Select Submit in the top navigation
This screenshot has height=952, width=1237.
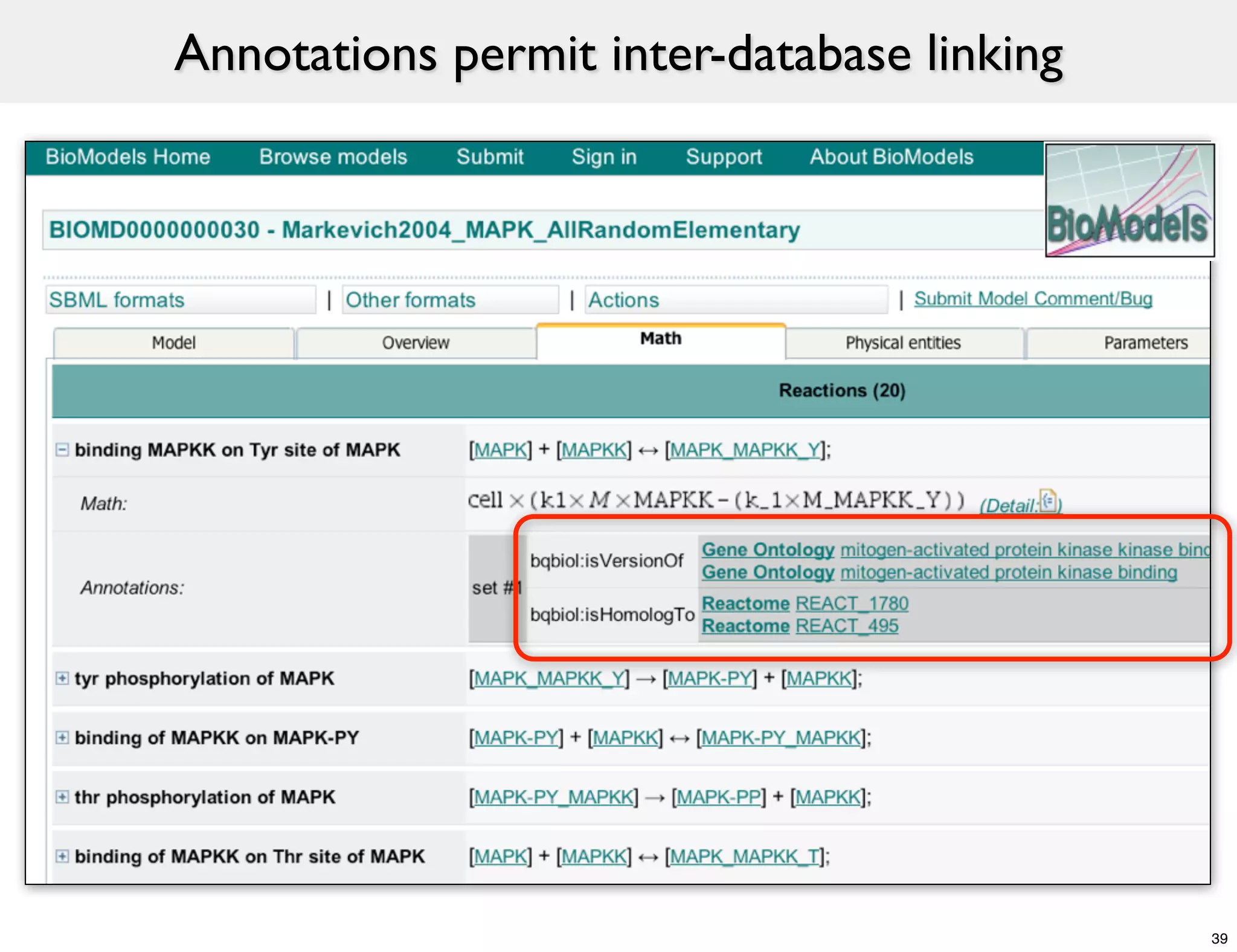pyautogui.click(x=490, y=157)
